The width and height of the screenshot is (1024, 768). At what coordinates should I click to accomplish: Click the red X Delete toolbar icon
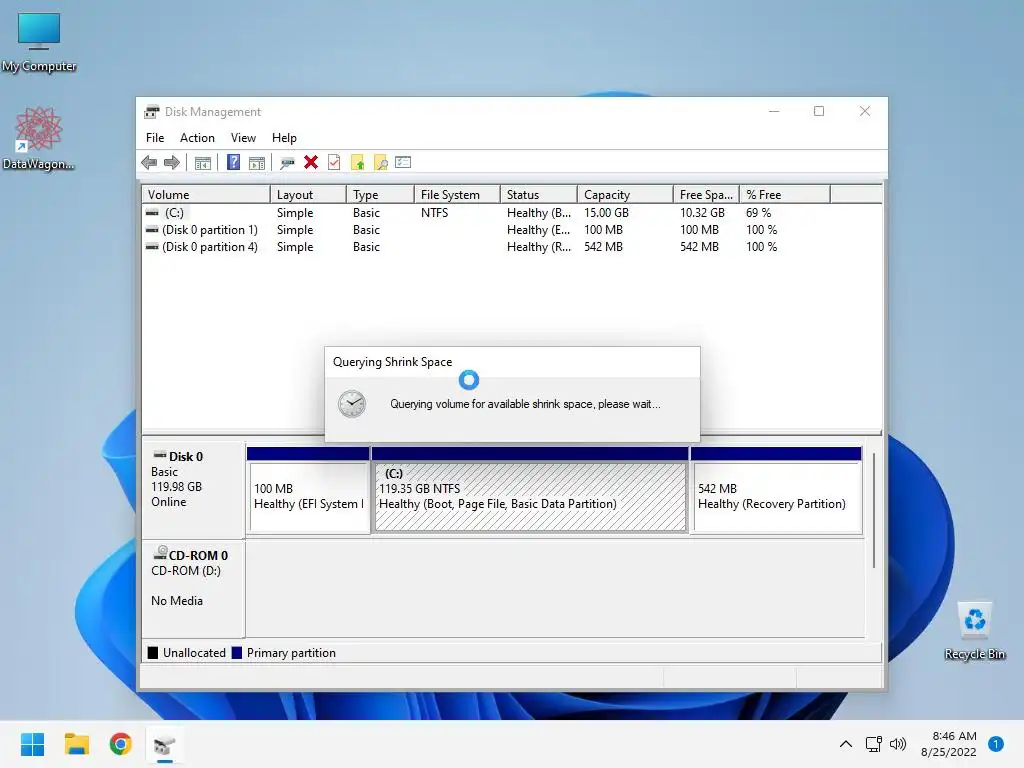pos(311,162)
